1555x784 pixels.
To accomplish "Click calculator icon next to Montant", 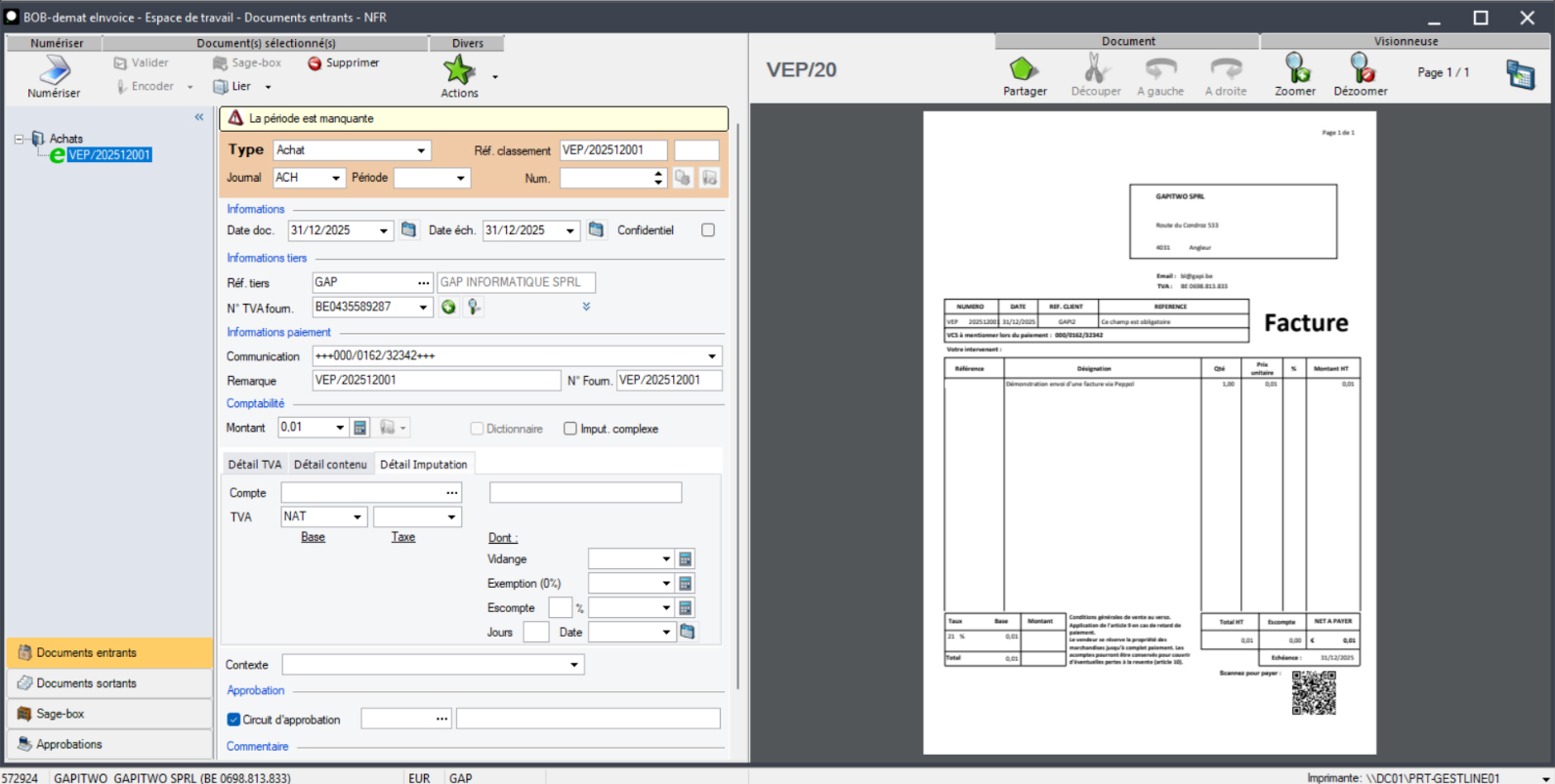I will (360, 428).
